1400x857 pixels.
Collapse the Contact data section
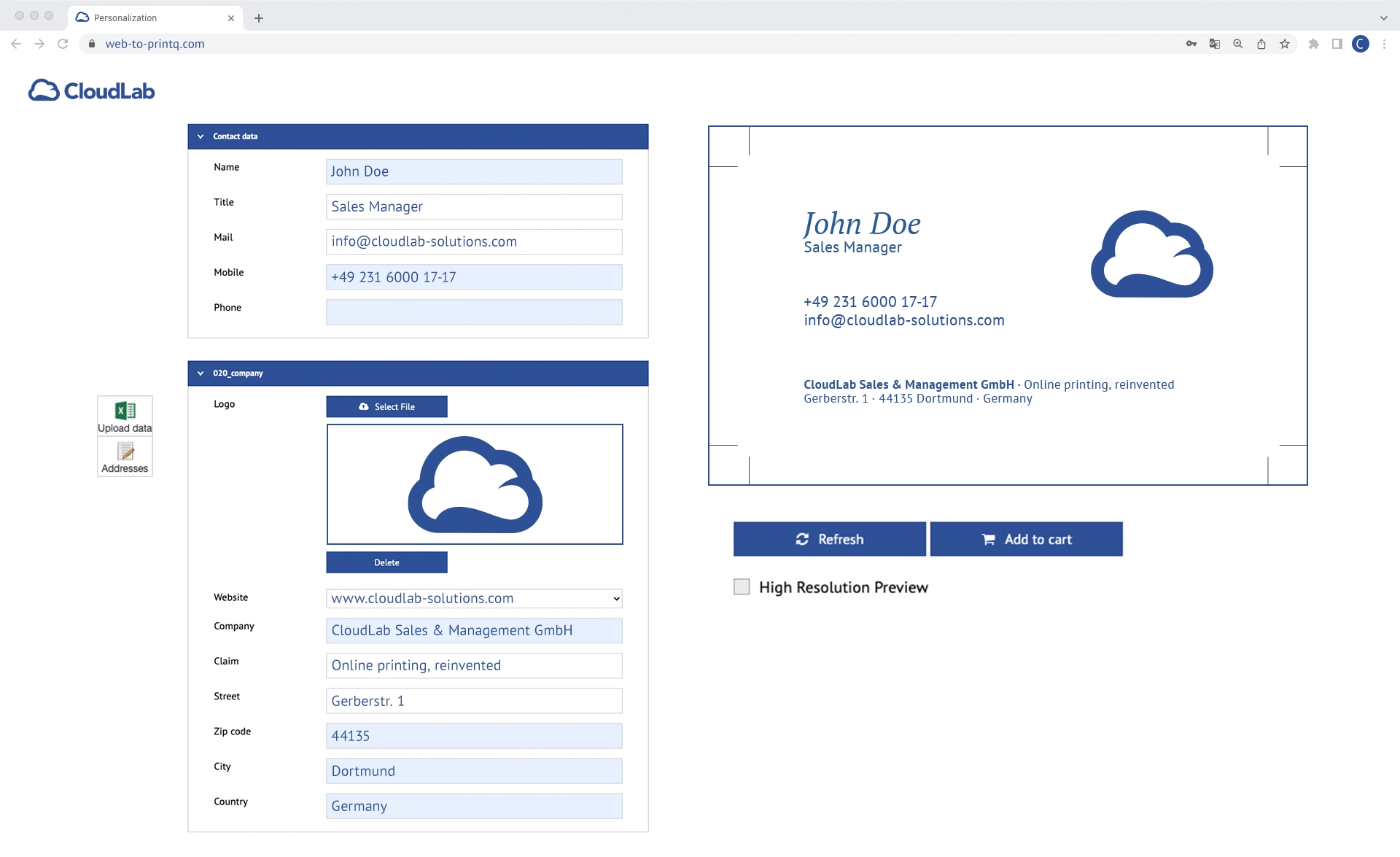pos(201,136)
